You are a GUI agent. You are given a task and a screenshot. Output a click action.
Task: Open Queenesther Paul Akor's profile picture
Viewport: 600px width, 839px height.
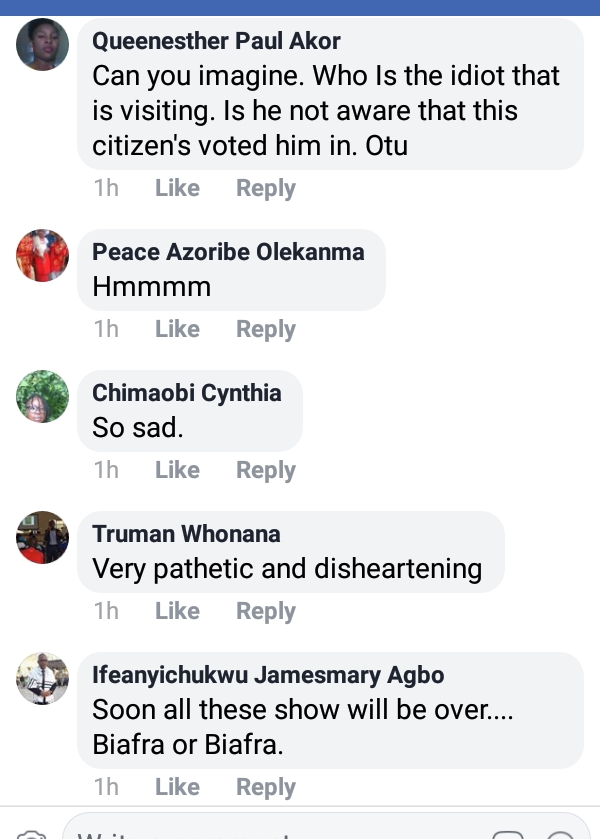coord(43,45)
